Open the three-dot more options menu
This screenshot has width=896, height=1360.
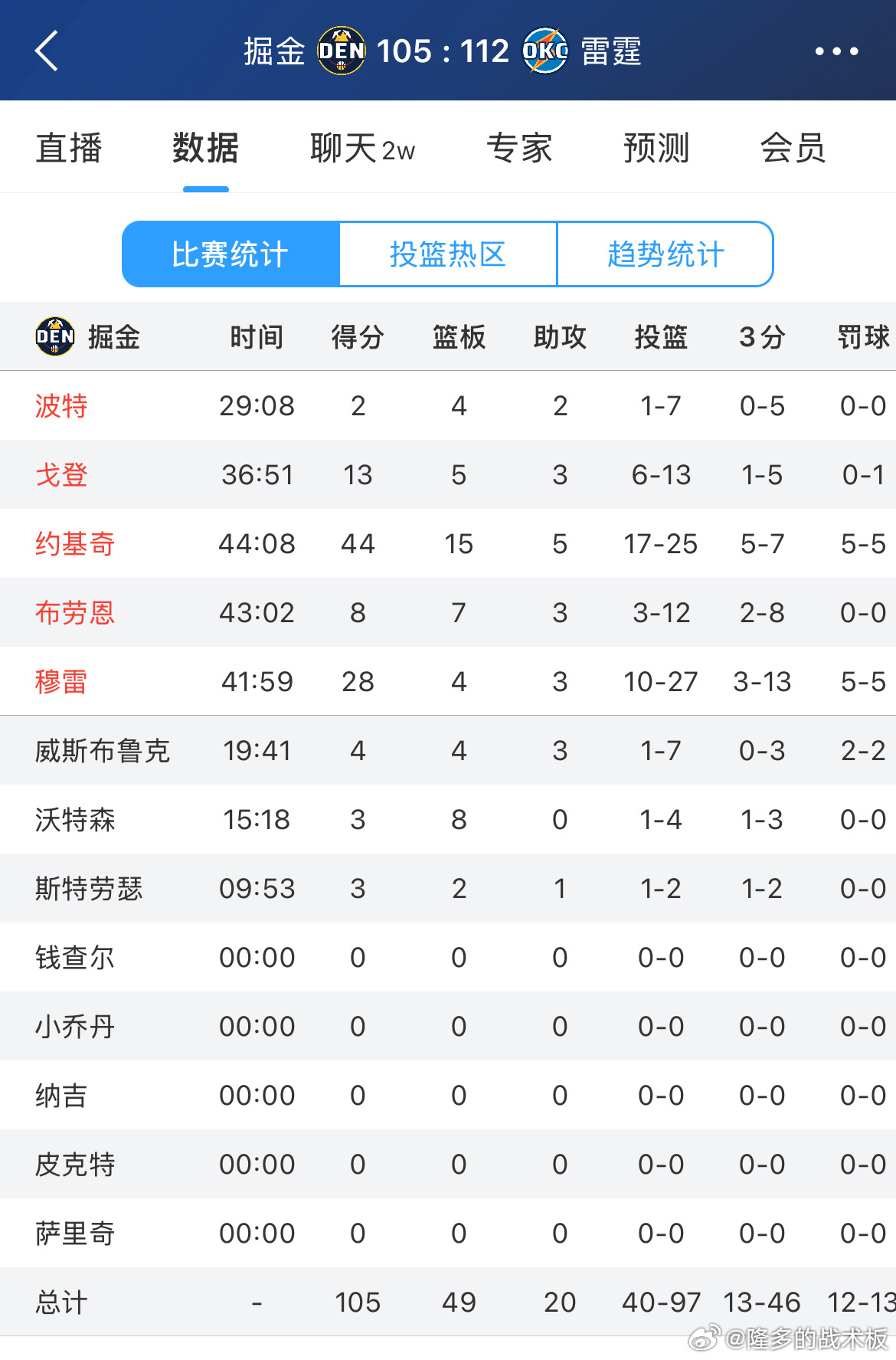click(x=836, y=51)
